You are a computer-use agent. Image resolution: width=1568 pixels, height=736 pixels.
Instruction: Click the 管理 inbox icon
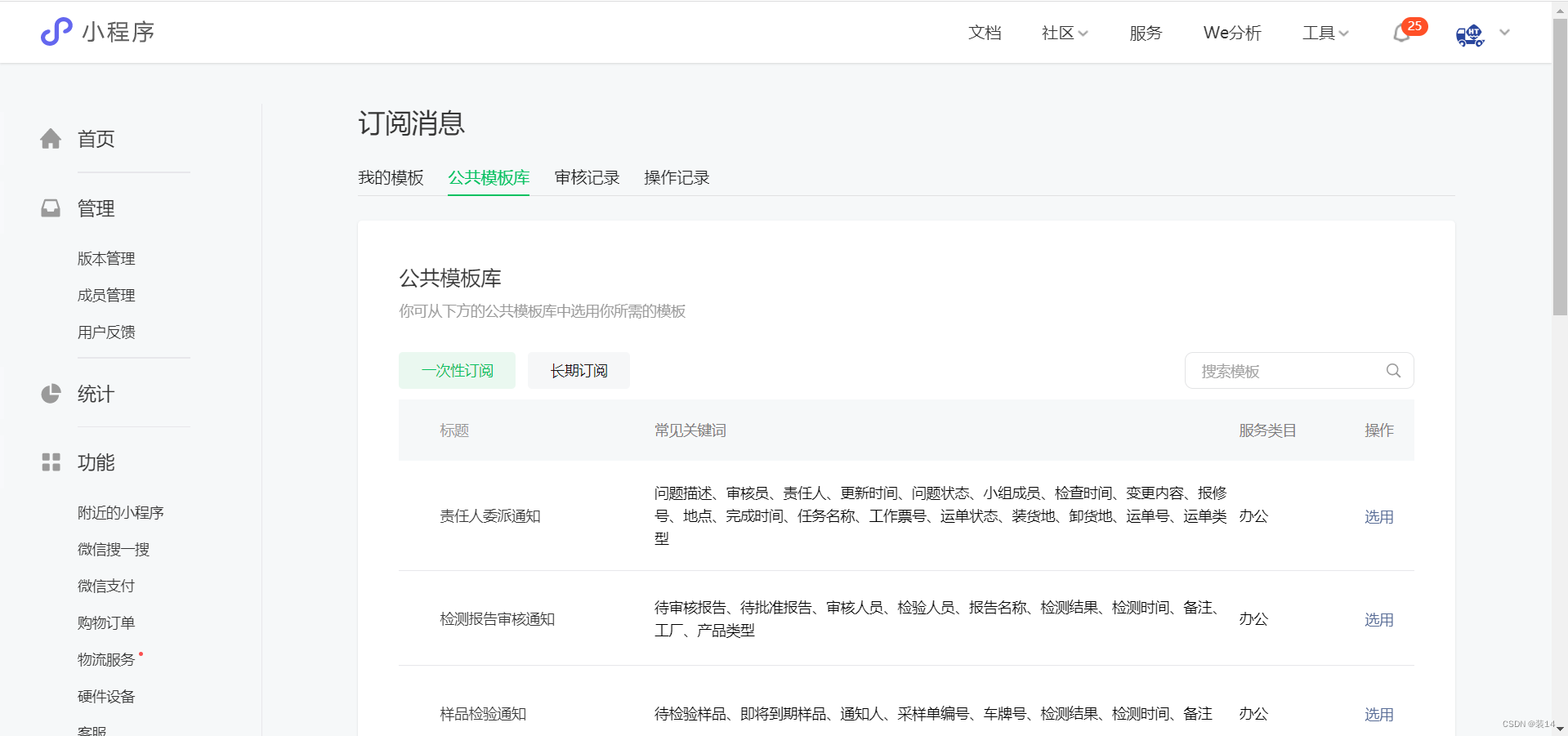51,208
